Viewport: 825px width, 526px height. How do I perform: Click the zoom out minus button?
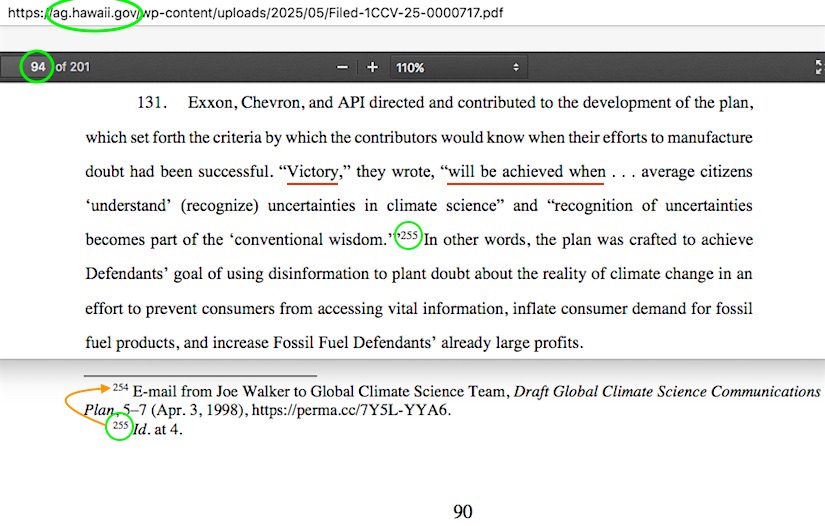[342, 67]
